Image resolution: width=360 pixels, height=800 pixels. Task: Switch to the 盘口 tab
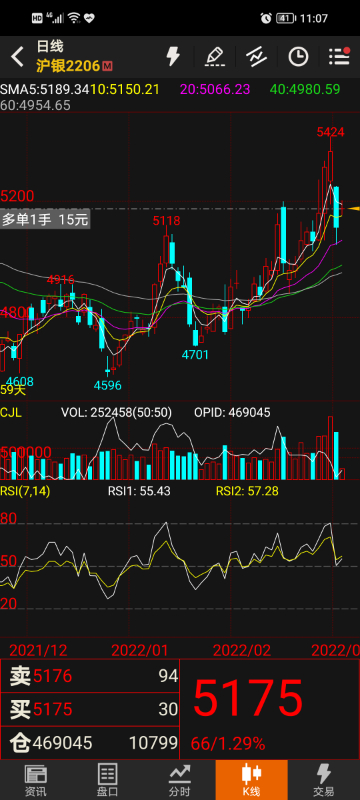pos(108,780)
